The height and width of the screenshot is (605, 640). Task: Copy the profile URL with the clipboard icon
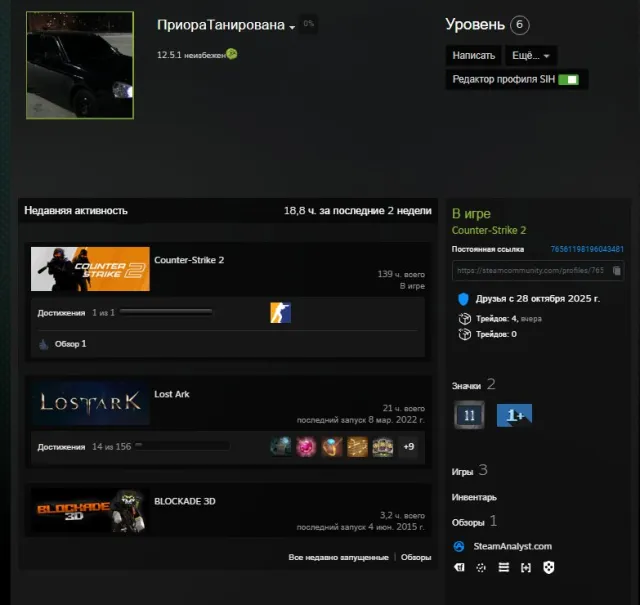pyautogui.click(x=617, y=270)
